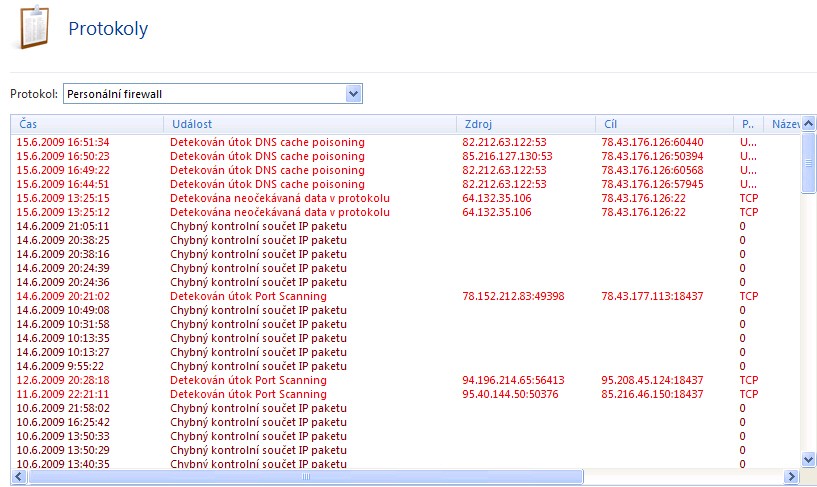817x487 pixels.
Task: Click source address 85.216.127.130:53
Action: tap(507, 156)
